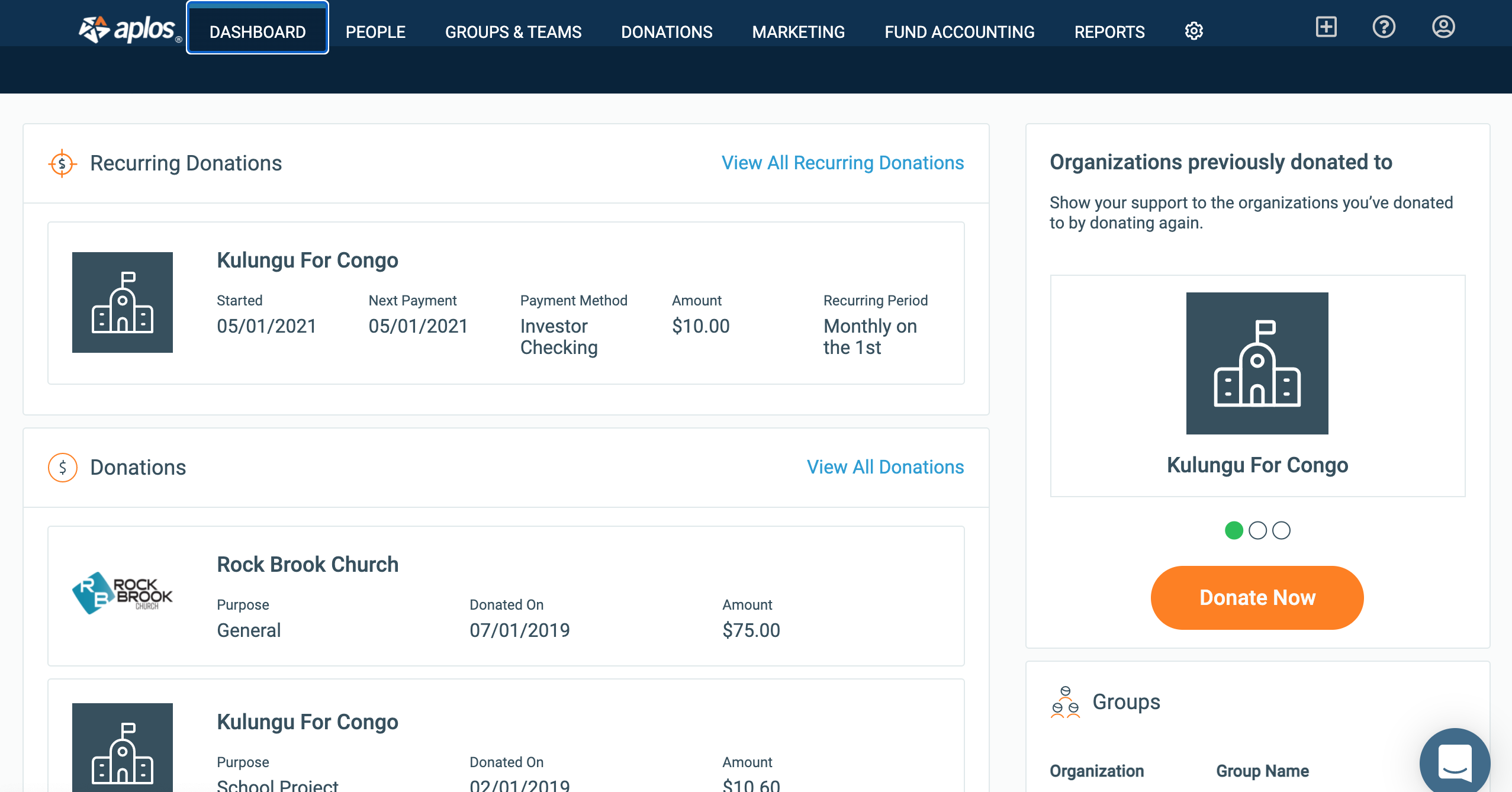Click the Donate Now button
Viewport: 1512px width, 792px height.
(x=1257, y=598)
